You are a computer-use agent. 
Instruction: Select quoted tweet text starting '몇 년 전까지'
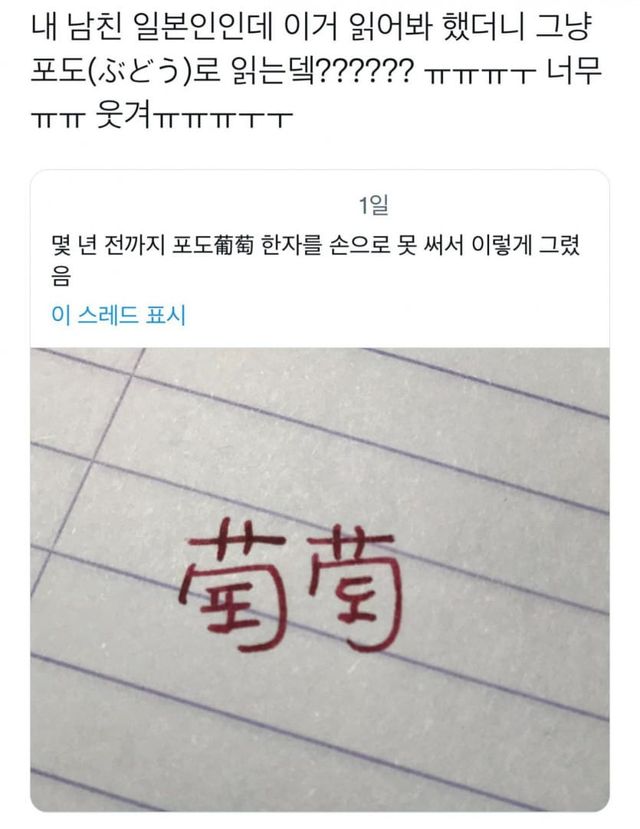(316, 260)
